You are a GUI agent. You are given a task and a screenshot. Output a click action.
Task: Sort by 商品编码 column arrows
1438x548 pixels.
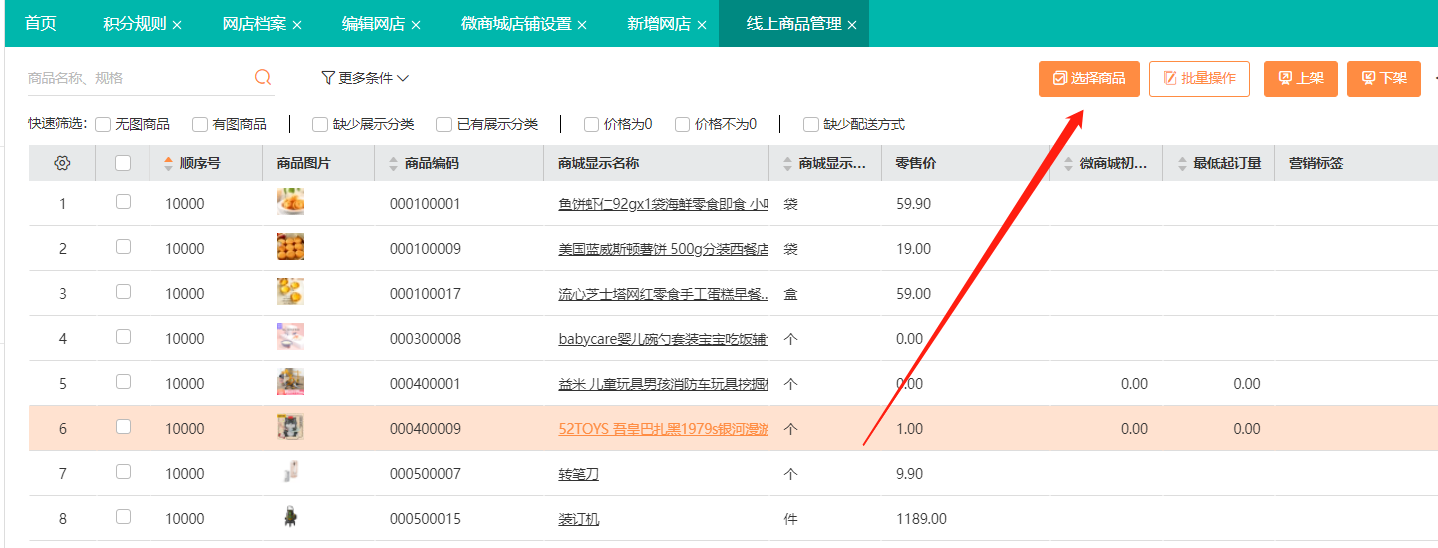point(393,163)
